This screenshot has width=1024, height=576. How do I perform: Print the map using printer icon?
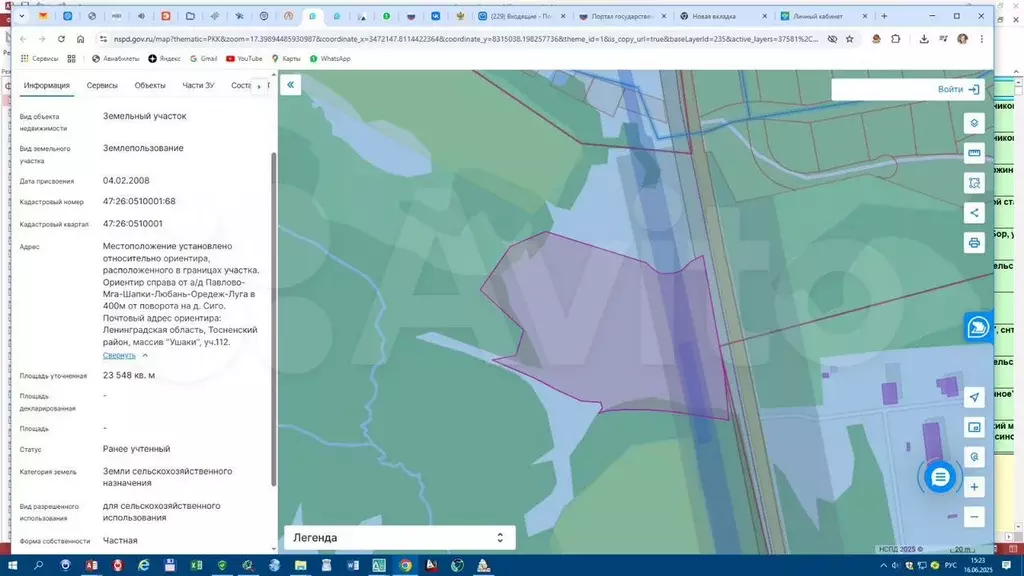click(x=974, y=243)
